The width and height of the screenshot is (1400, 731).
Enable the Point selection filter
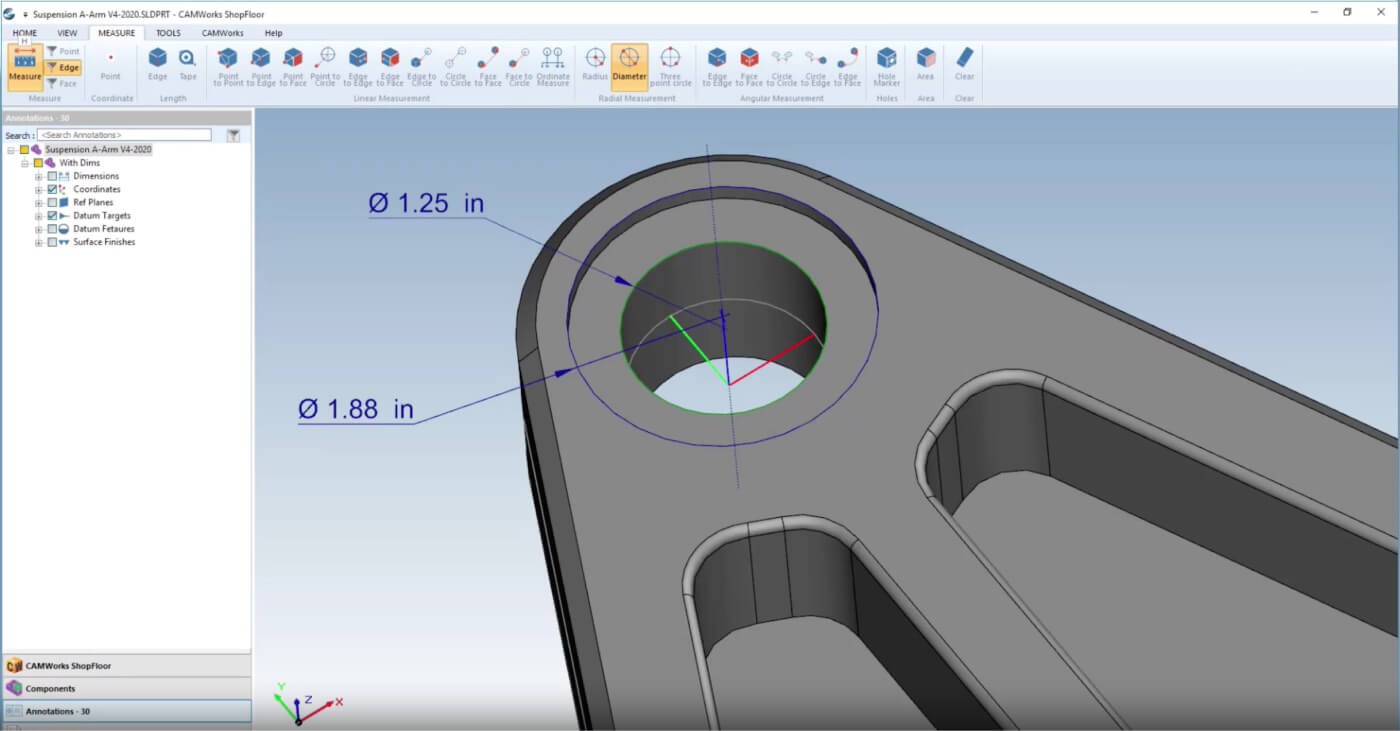tap(63, 51)
